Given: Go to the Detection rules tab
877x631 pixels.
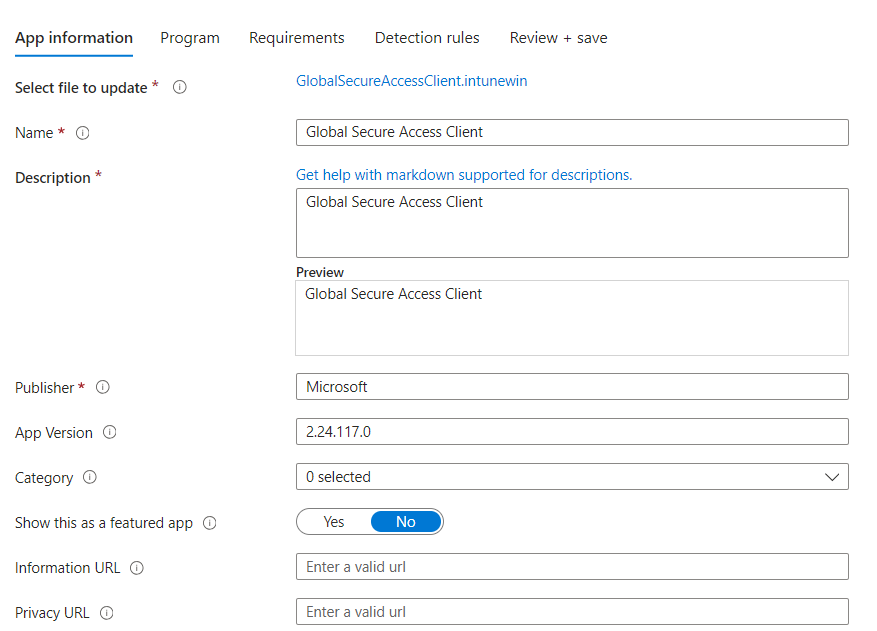Looking at the screenshot, I should click(x=427, y=38).
